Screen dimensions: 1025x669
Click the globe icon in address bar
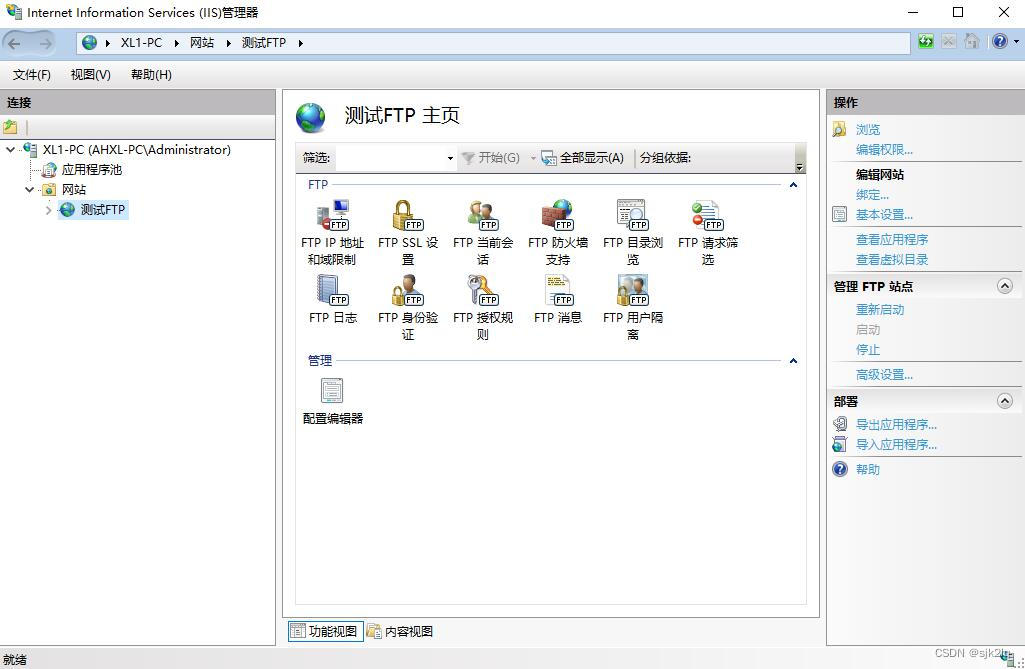tap(90, 43)
